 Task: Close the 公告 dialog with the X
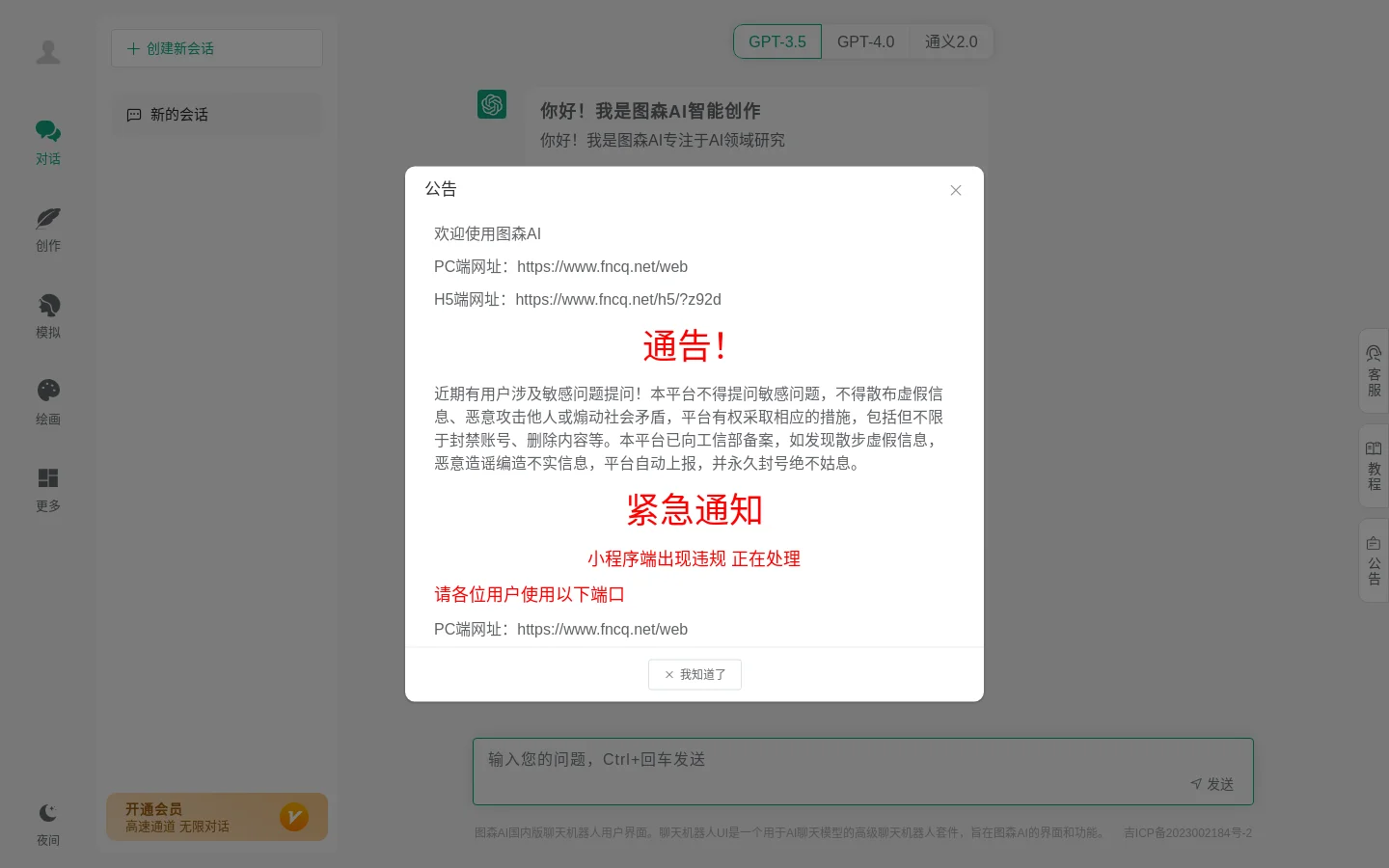[956, 190]
